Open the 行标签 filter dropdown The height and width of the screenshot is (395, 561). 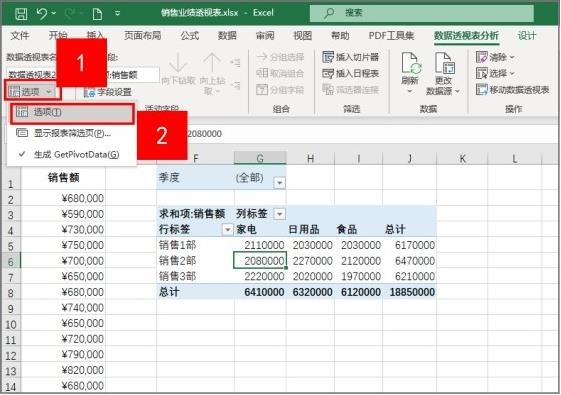click(228, 229)
